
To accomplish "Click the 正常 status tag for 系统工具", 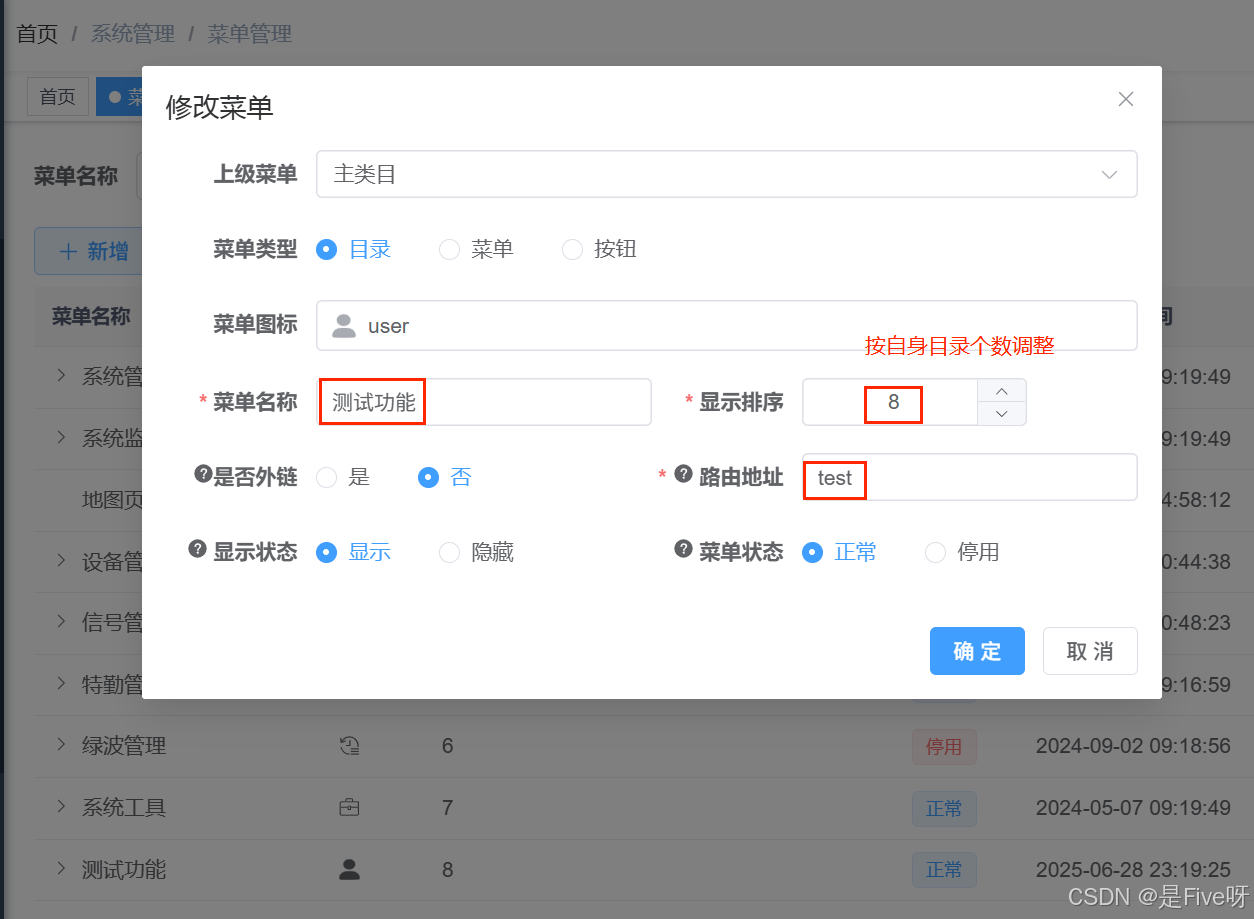I will [x=944, y=809].
